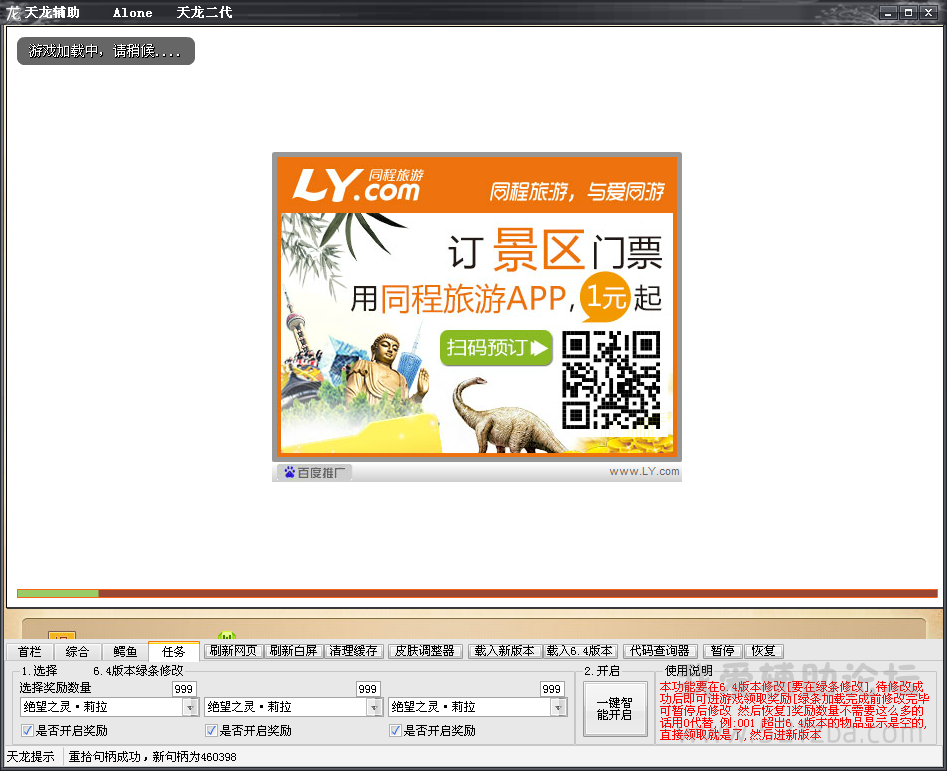
Task: Click the 一键智能开启 button
Action: tap(615, 709)
